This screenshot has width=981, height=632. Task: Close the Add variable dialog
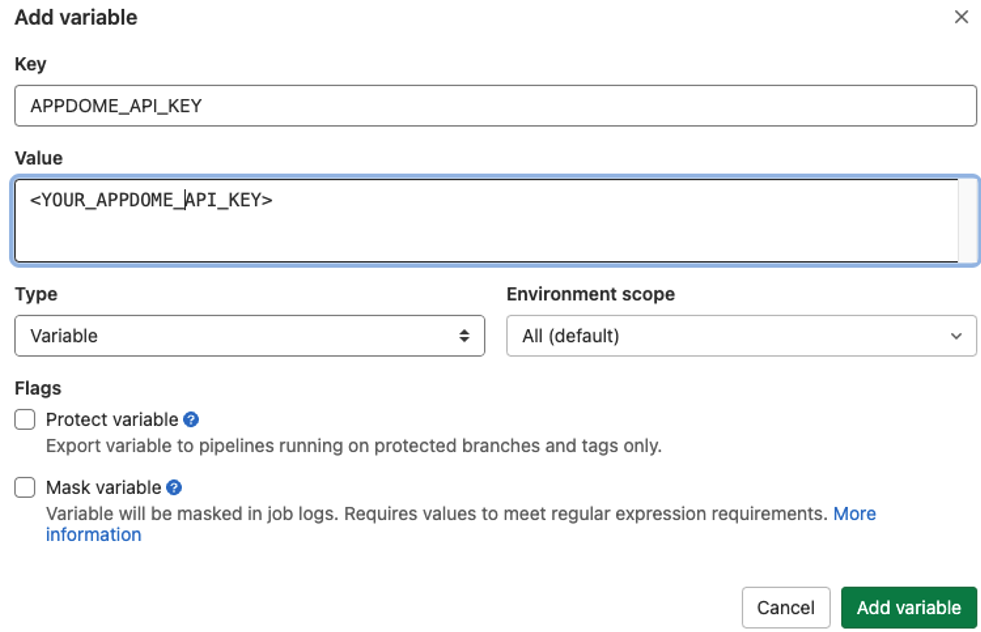coord(961,17)
